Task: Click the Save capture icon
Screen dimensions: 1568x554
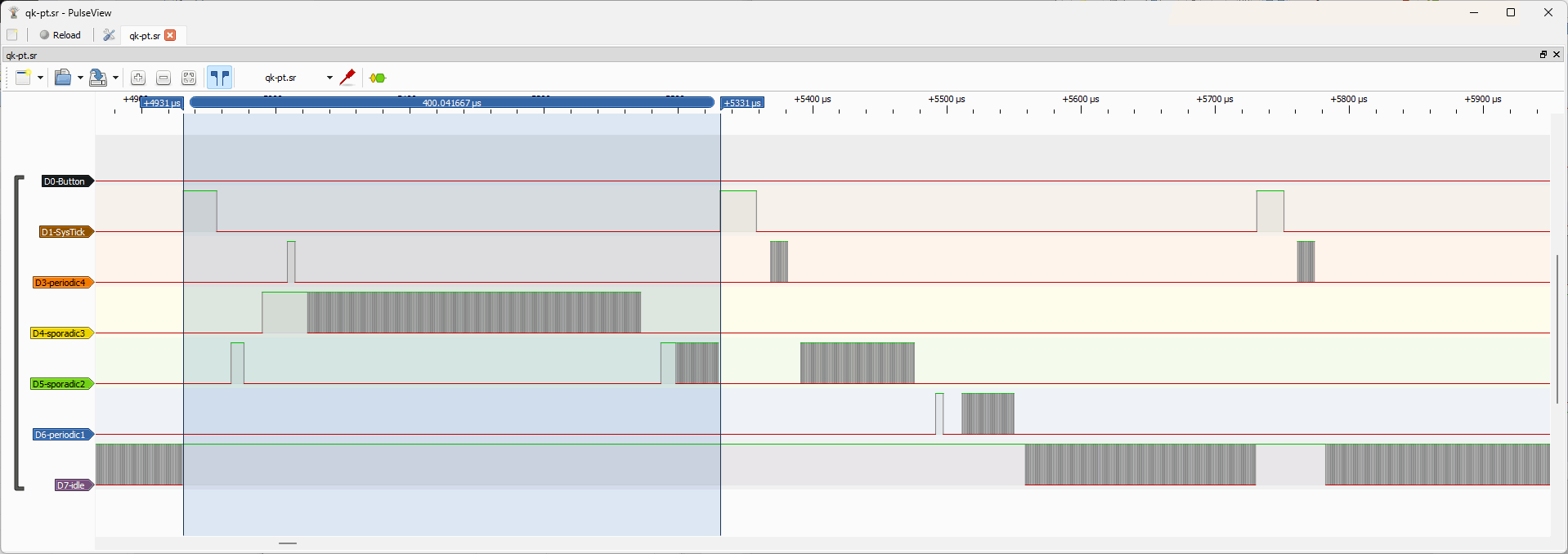Action: click(98, 78)
